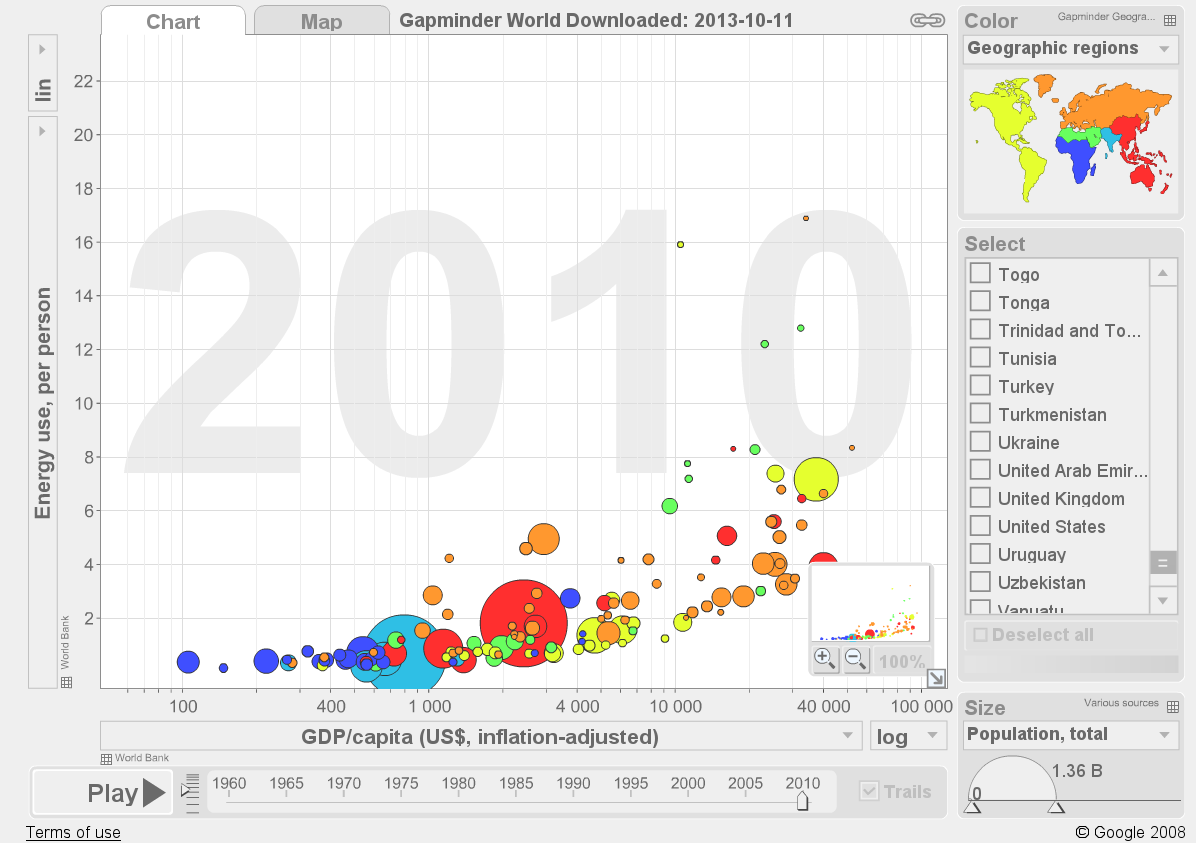
Task: Toggle the Trails checkbox
Action: coord(869,791)
